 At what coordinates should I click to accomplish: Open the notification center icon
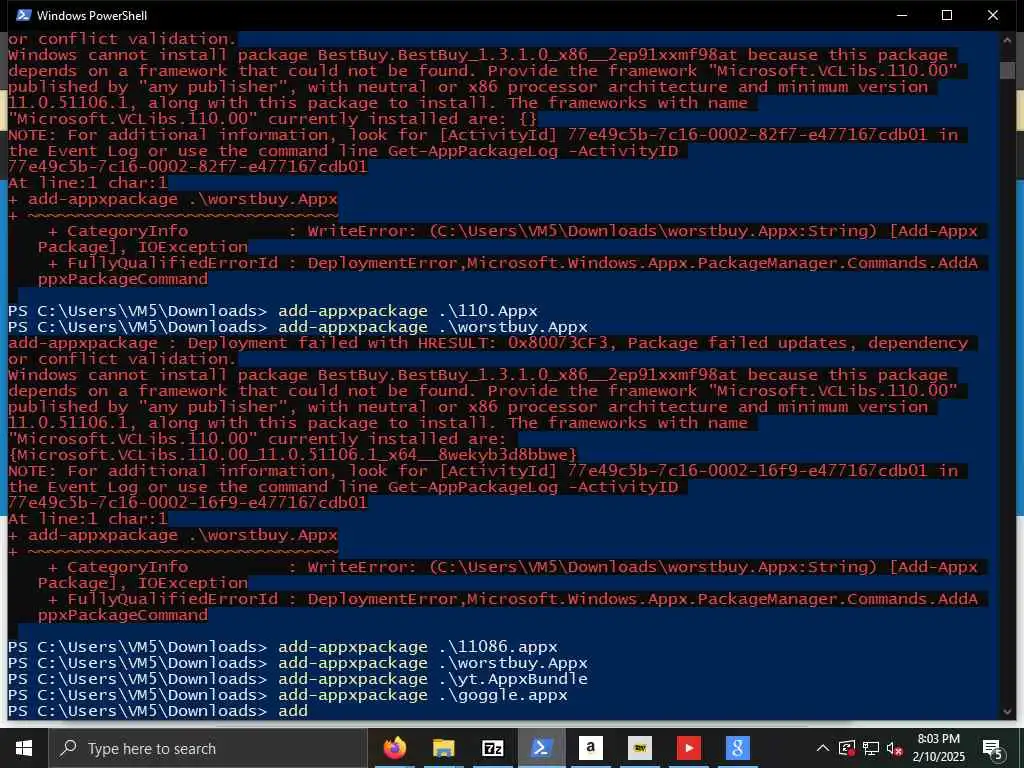click(992, 749)
